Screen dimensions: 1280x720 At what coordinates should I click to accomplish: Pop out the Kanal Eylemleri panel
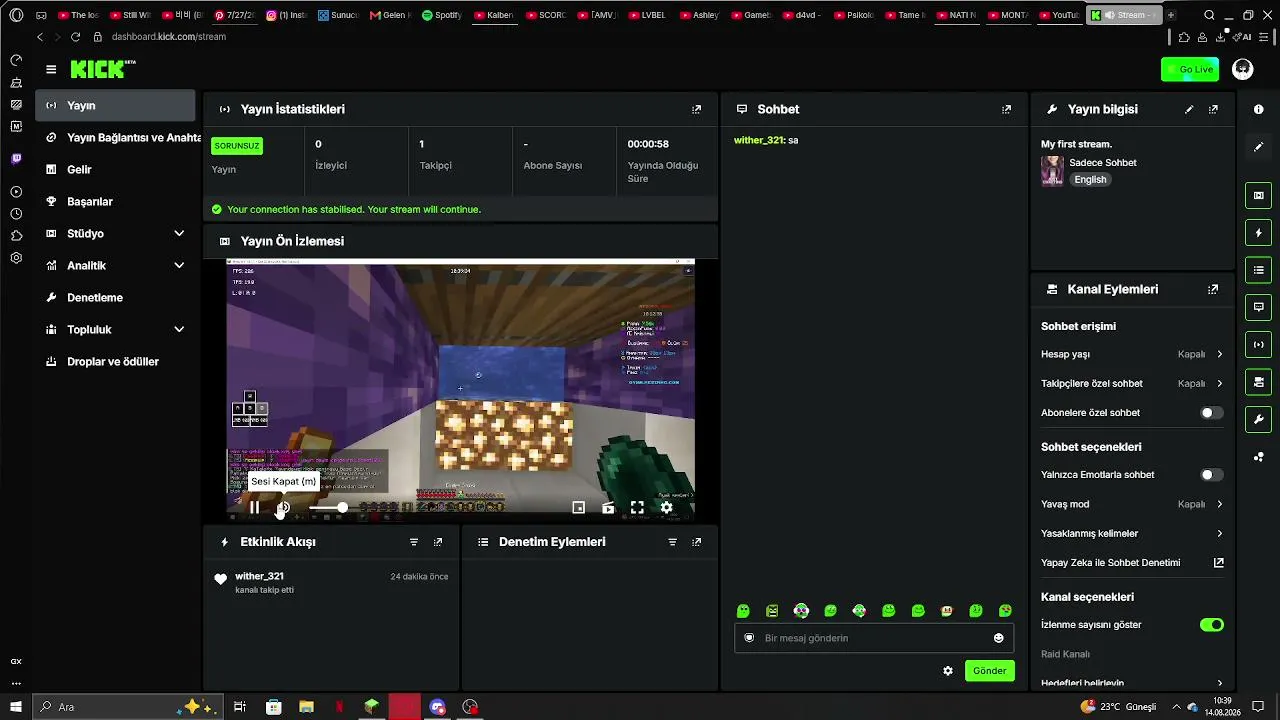1213,289
